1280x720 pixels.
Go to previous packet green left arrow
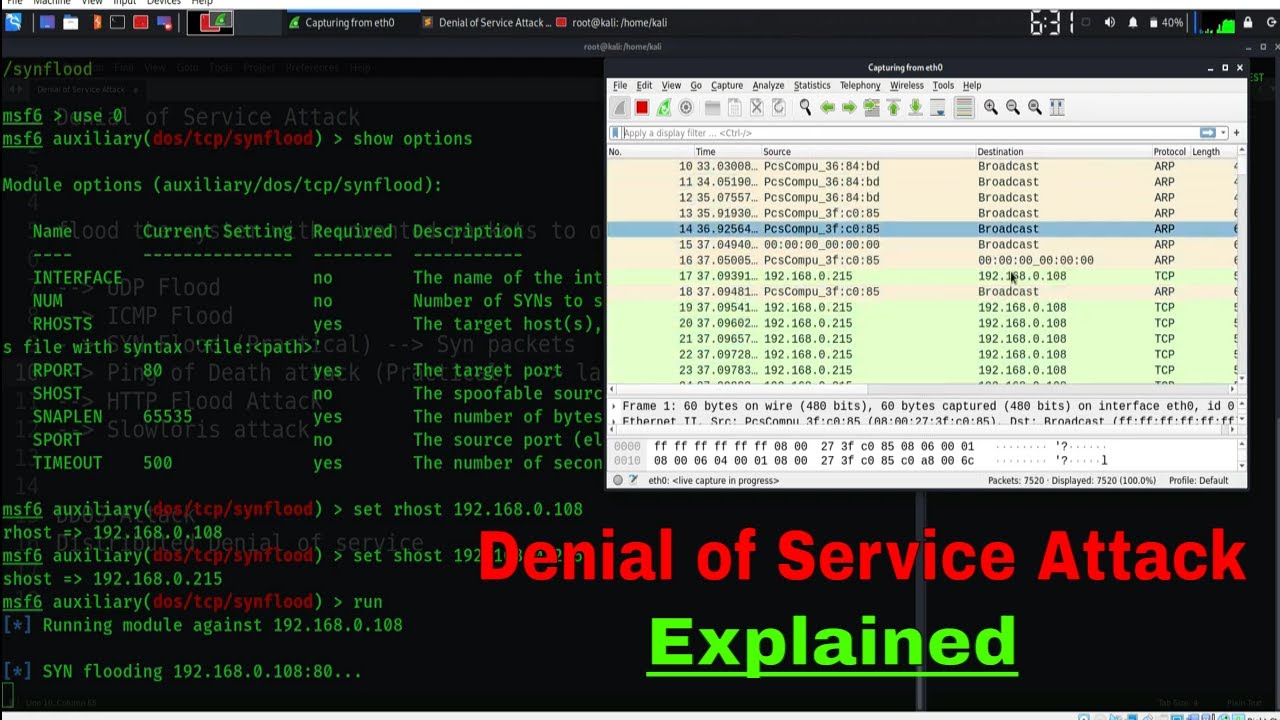[x=827, y=108]
